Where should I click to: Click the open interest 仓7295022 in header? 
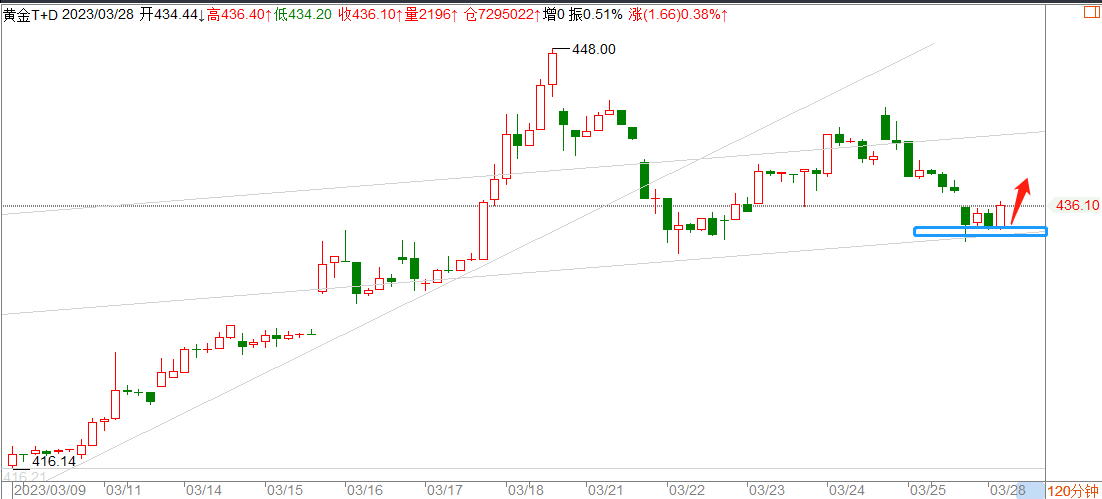pyautogui.click(x=503, y=14)
